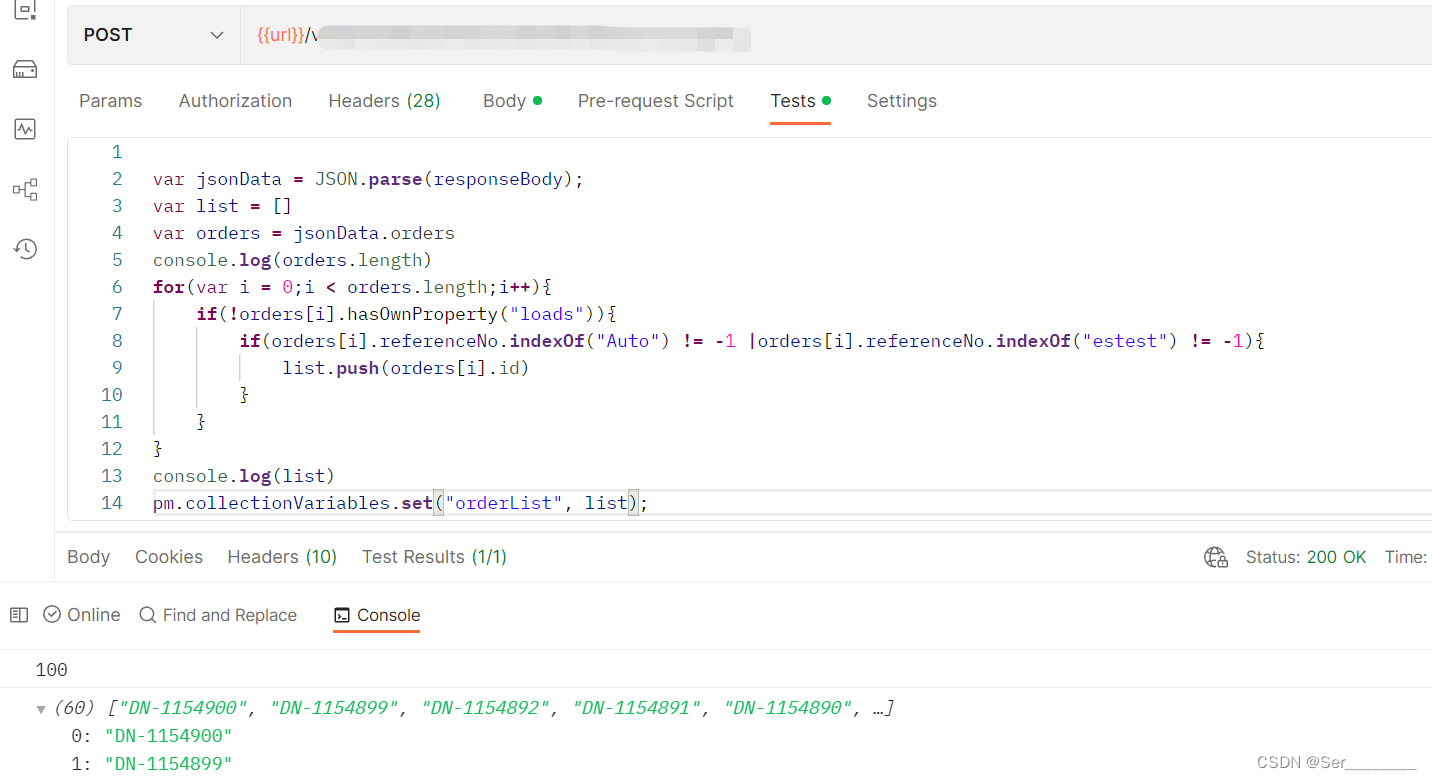Switch to the Authorization tab
Viewport: 1432px width, 780px height.
pos(235,100)
